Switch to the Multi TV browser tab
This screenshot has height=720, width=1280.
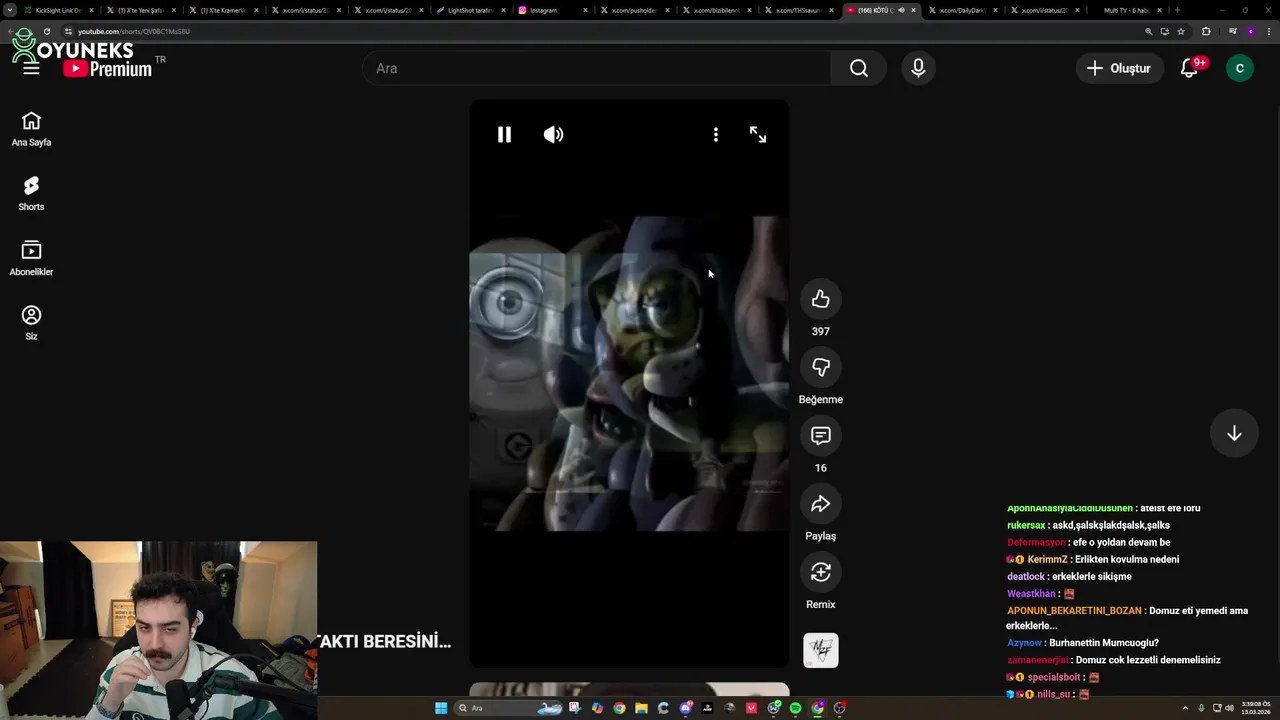1126,10
